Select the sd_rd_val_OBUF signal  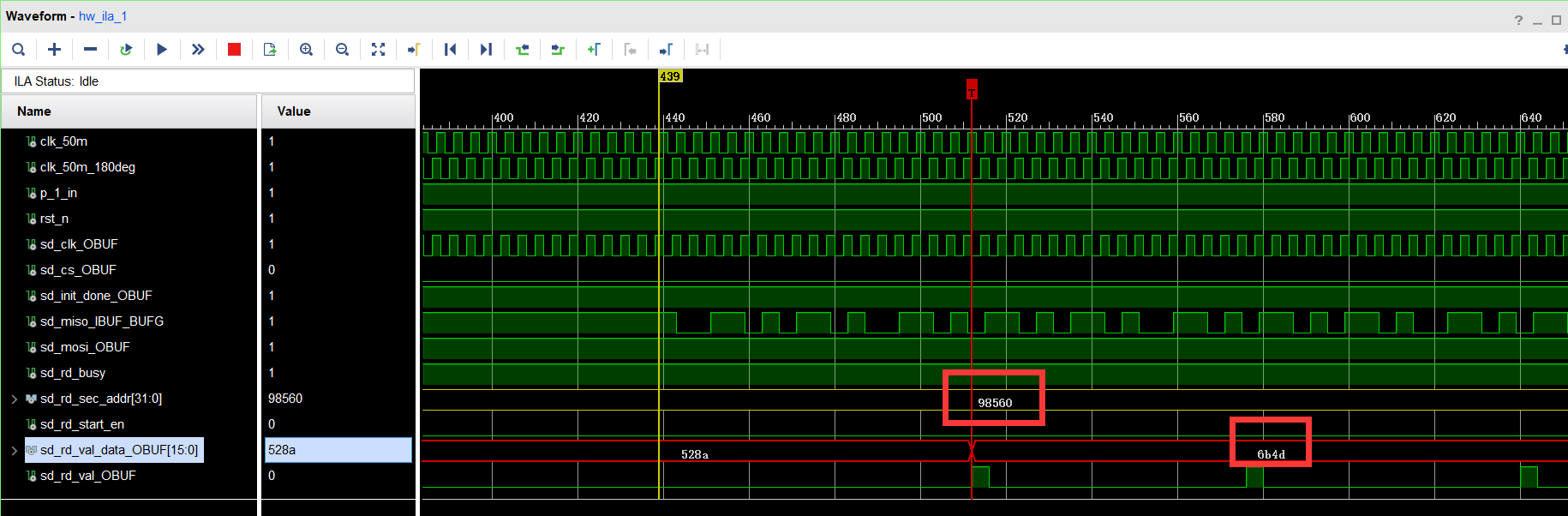coord(88,476)
